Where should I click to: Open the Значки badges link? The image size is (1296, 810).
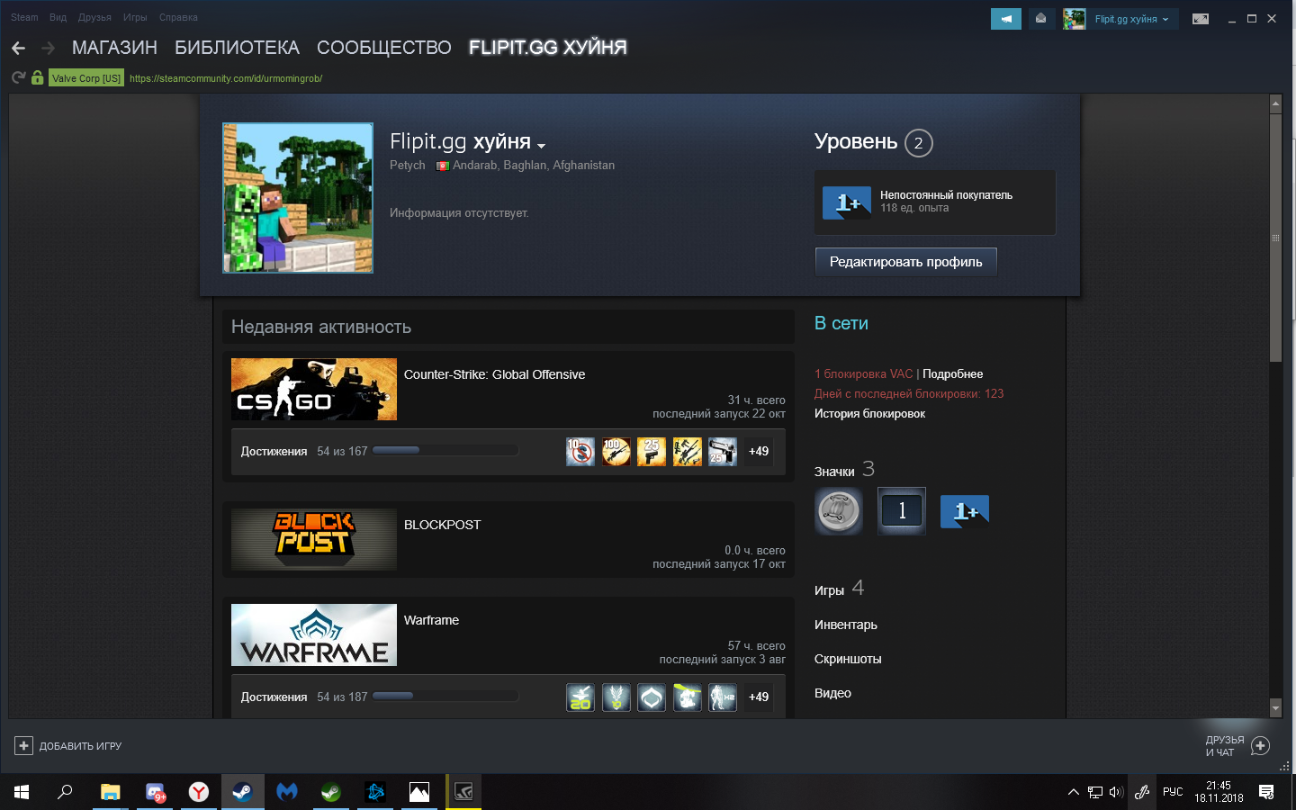tap(834, 471)
